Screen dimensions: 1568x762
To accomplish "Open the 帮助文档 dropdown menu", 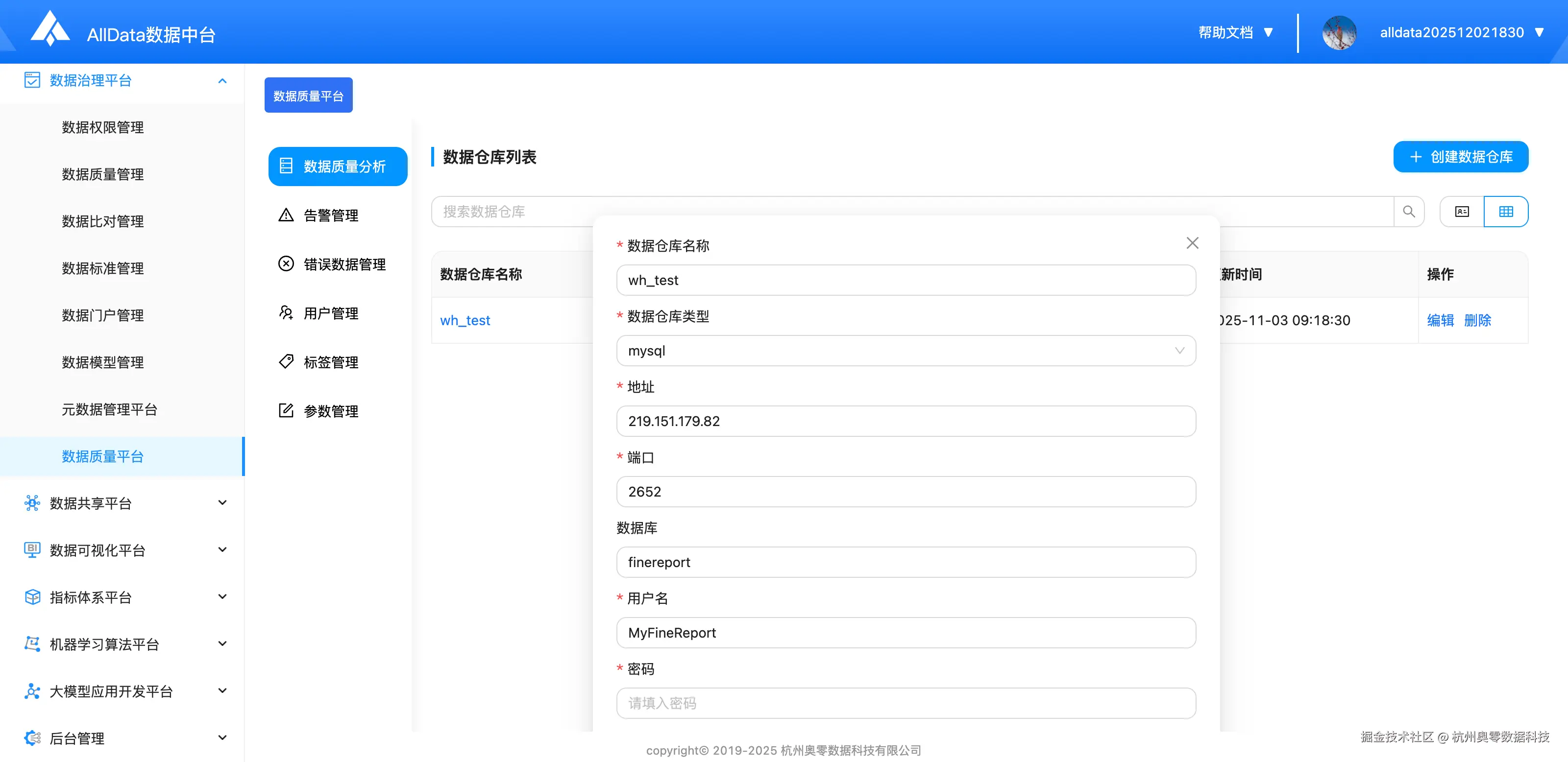I will 1235,33.
